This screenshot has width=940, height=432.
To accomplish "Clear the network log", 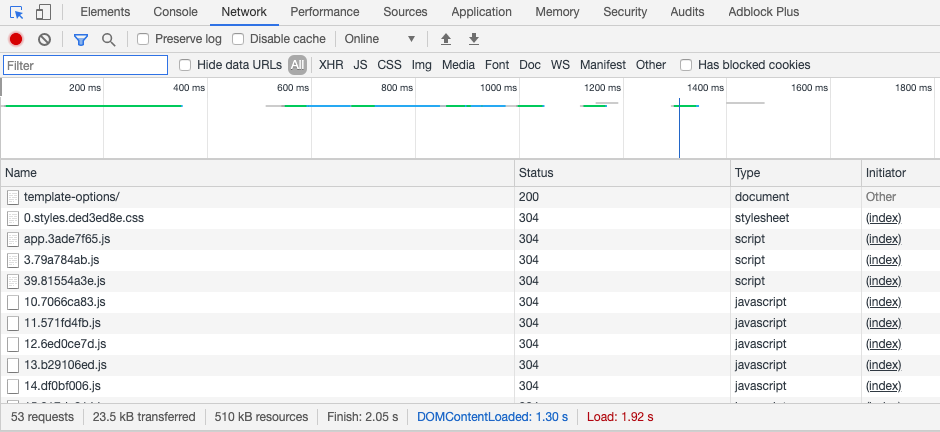I will 44,40.
